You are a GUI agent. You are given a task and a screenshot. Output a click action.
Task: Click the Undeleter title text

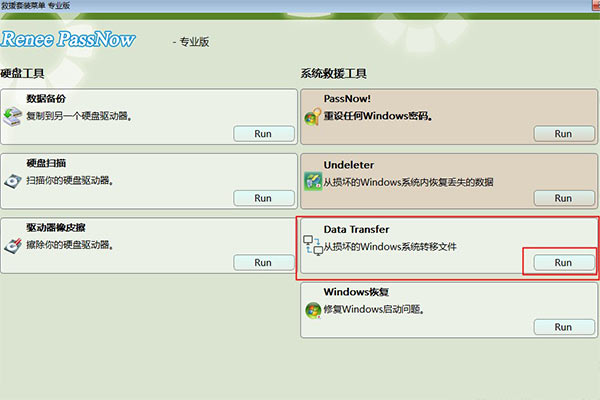(349, 165)
